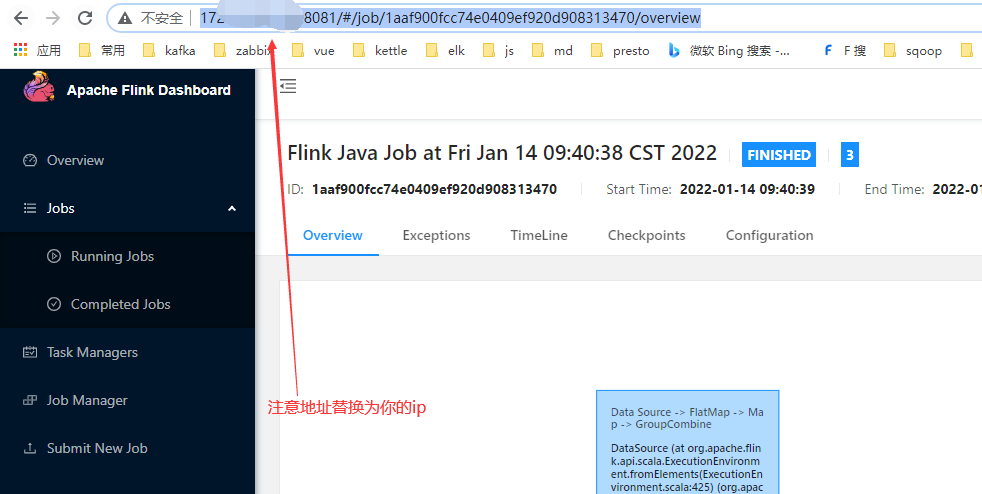Go back with the browser back arrow
982x494 pixels.
point(21,18)
